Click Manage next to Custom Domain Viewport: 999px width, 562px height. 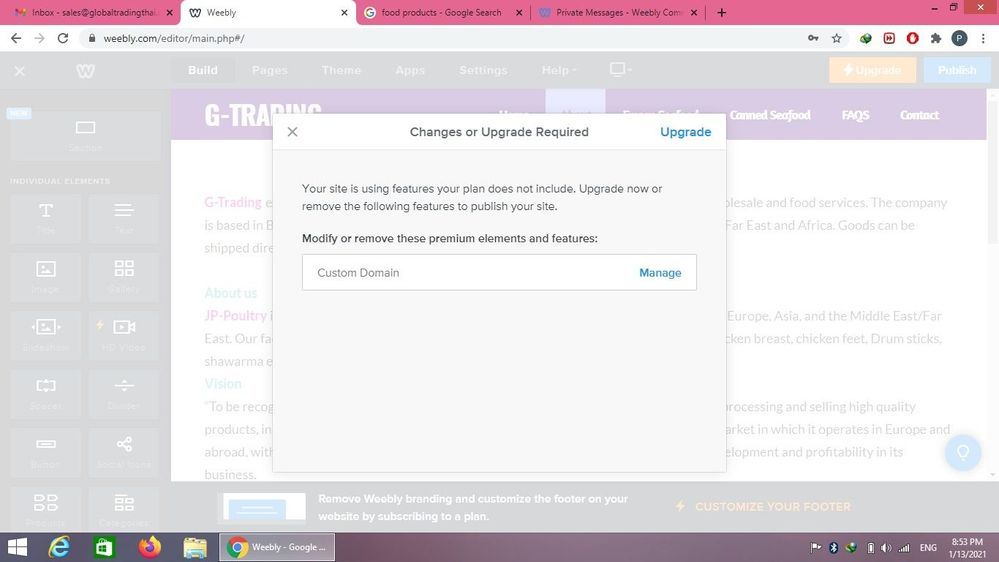pos(660,273)
